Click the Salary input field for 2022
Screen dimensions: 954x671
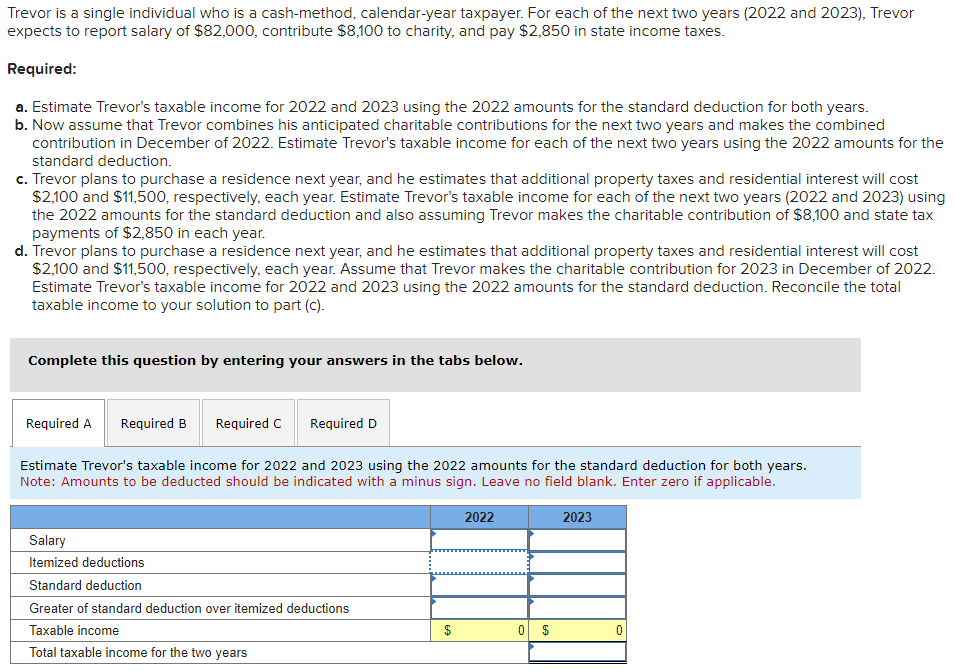point(479,540)
